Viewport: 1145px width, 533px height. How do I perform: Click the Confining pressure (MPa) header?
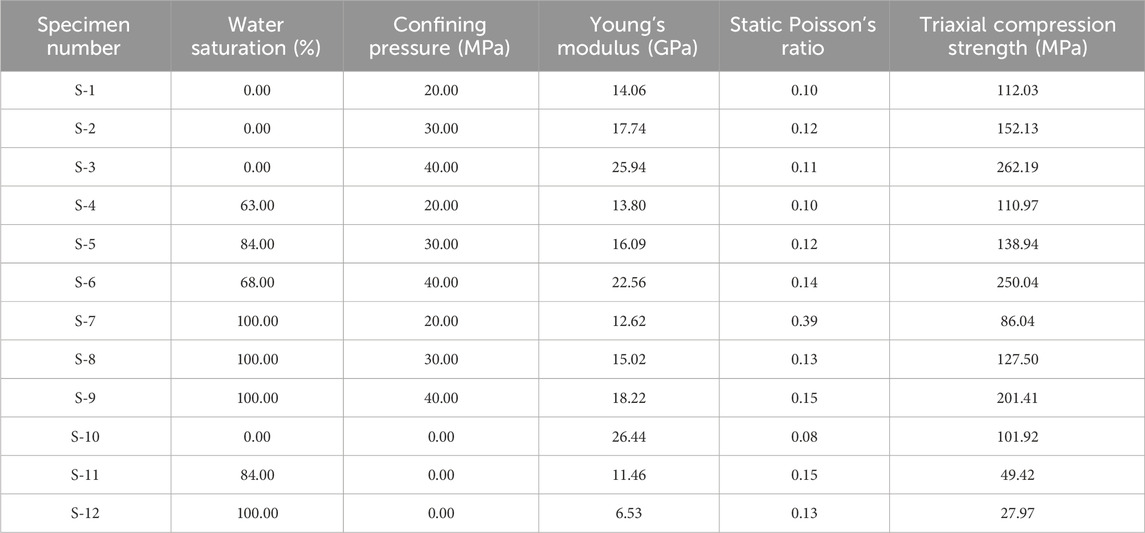[440, 35]
